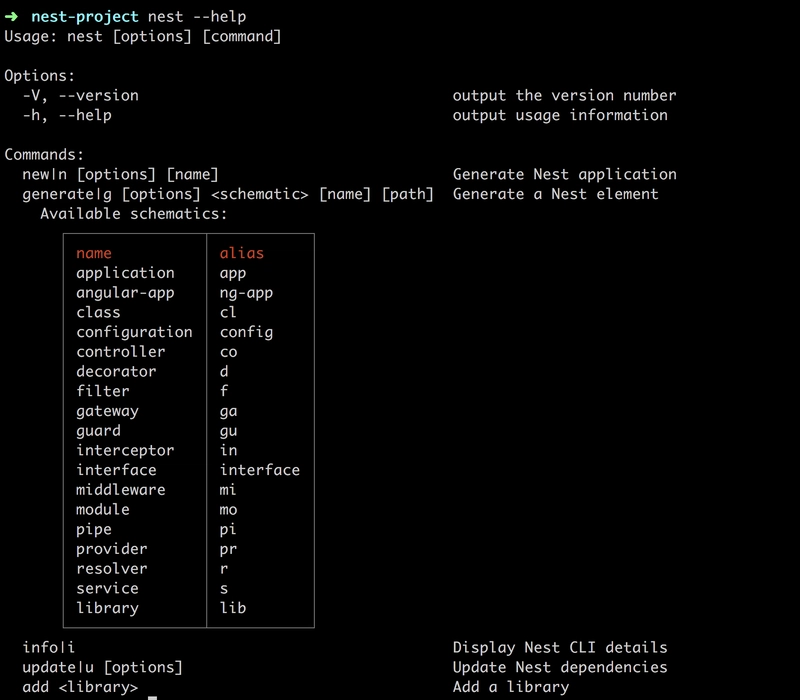The width and height of the screenshot is (800, 700).
Task: Click the red 'alias' column header
Action: pyautogui.click(x=242, y=253)
